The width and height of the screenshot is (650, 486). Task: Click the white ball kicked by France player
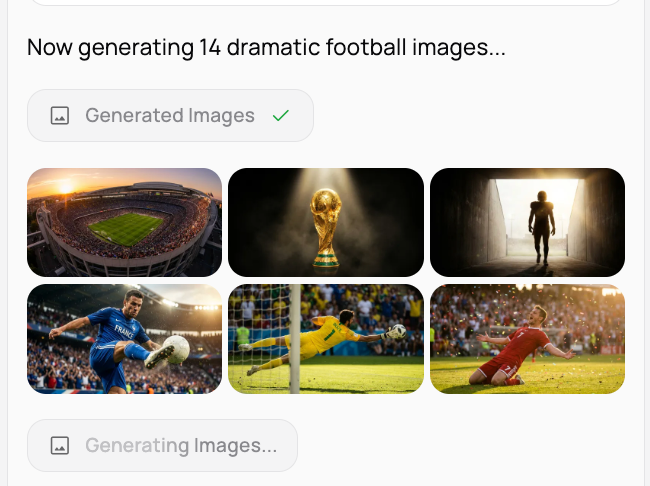click(x=177, y=349)
